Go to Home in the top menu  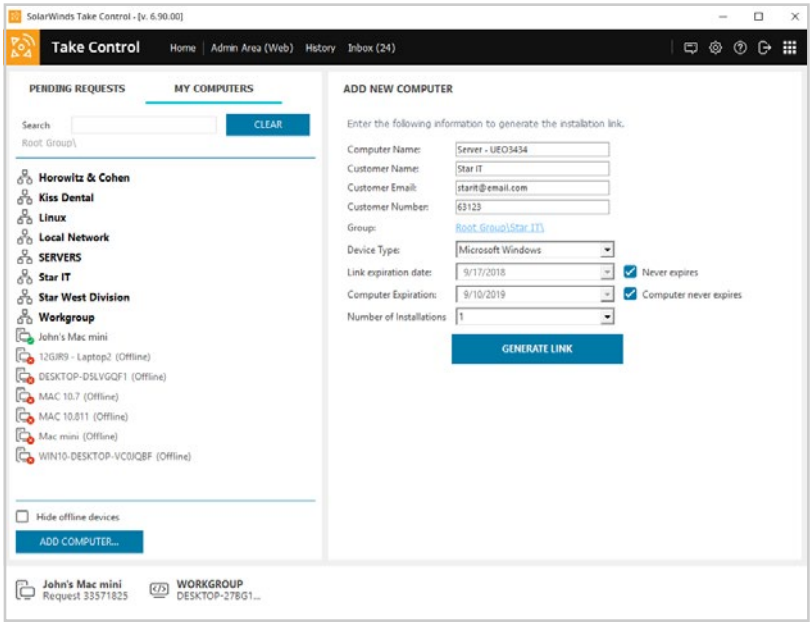(183, 48)
